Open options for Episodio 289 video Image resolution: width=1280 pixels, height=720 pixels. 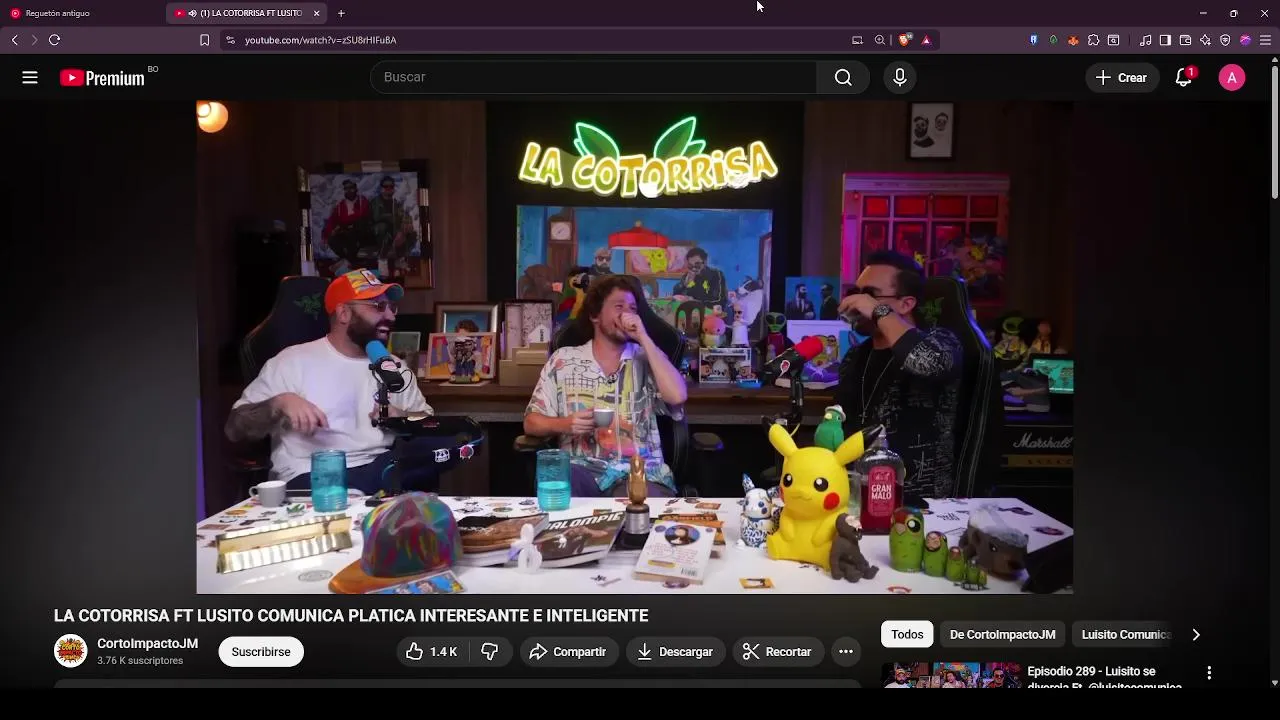(1209, 673)
